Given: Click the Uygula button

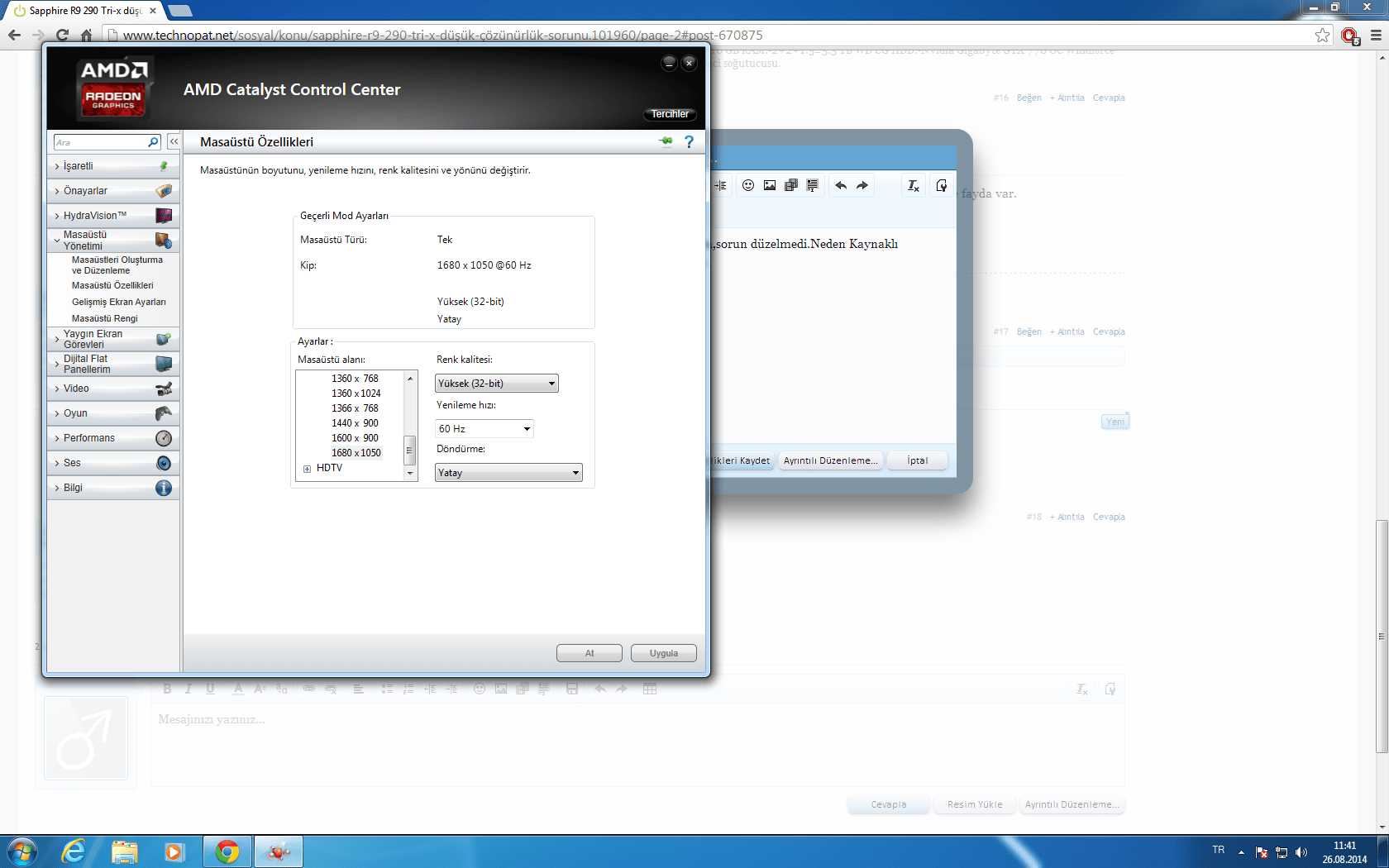Looking at the screenshot, I should 664,653.
